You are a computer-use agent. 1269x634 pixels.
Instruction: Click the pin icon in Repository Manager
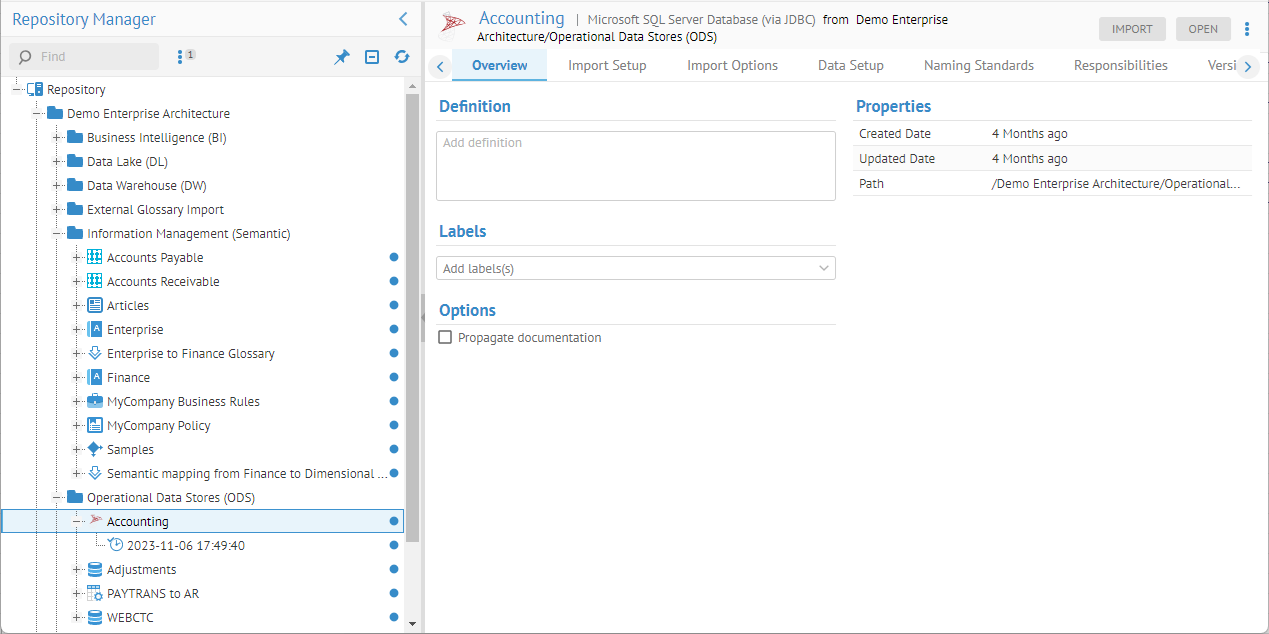click(x=342, y=57)
